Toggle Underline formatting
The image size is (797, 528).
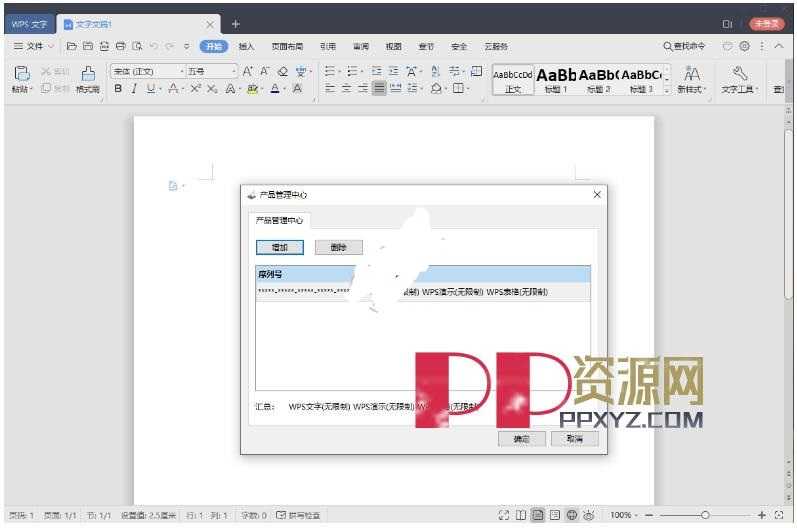150,89
